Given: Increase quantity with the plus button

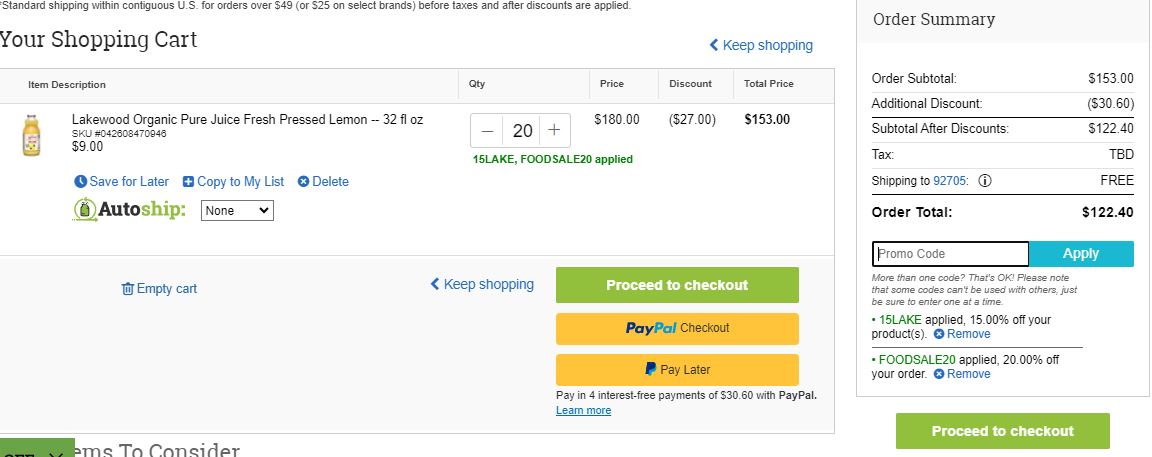Looking at the screenshot, I should click(555, 131).
